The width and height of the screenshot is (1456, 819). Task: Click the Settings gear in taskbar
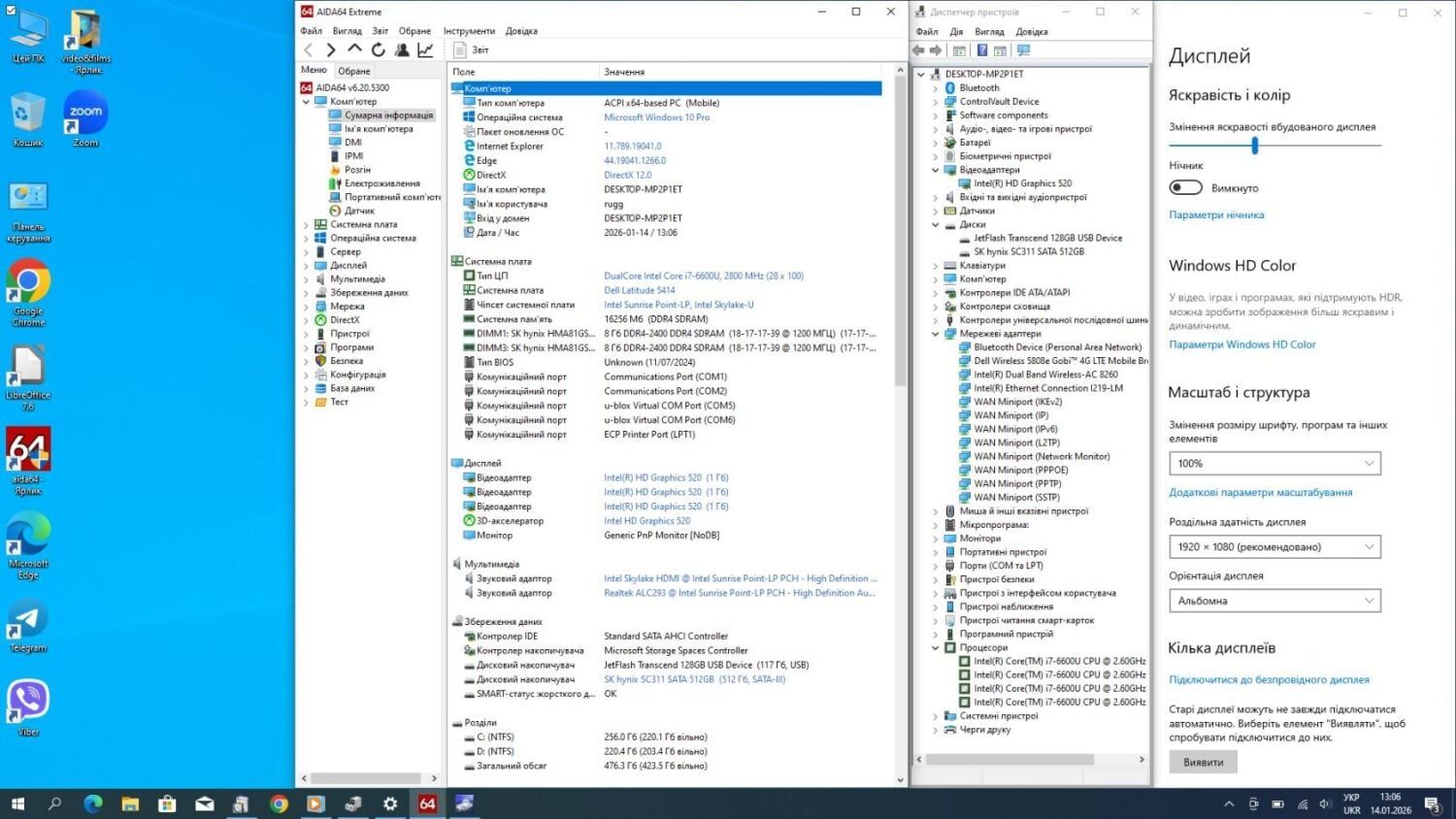click(x=390, y=803)
